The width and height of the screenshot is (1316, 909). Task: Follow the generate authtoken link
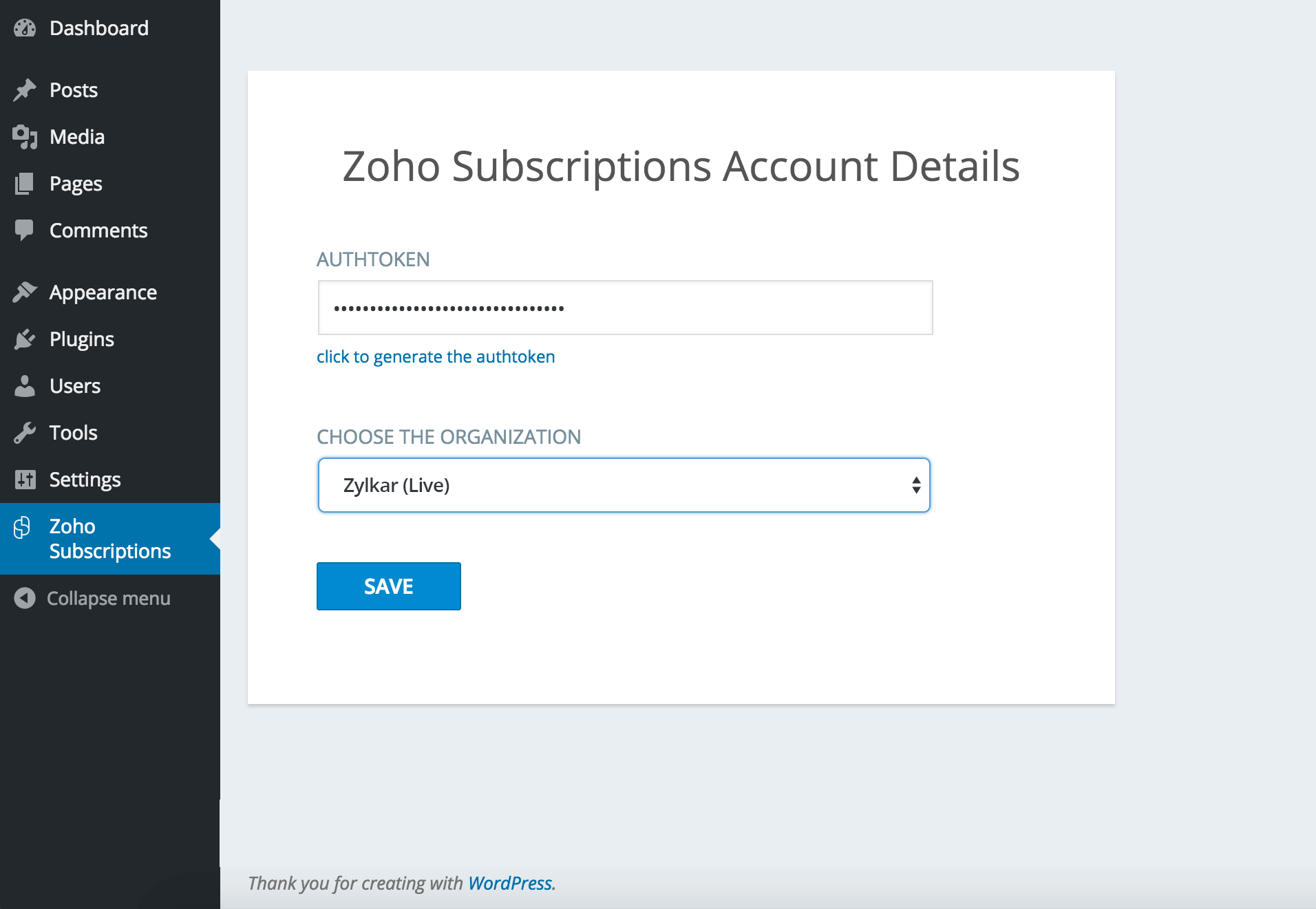[436, 356]
